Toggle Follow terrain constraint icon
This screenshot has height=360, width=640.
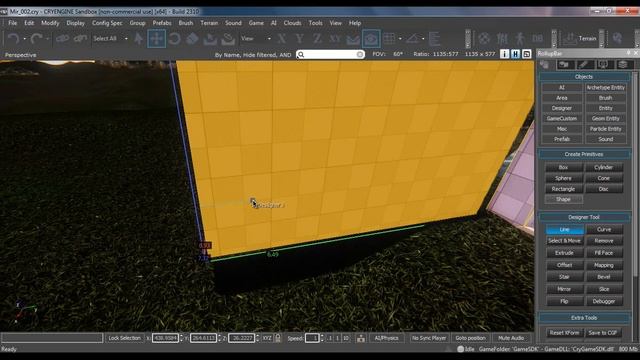tap(353, 39)
